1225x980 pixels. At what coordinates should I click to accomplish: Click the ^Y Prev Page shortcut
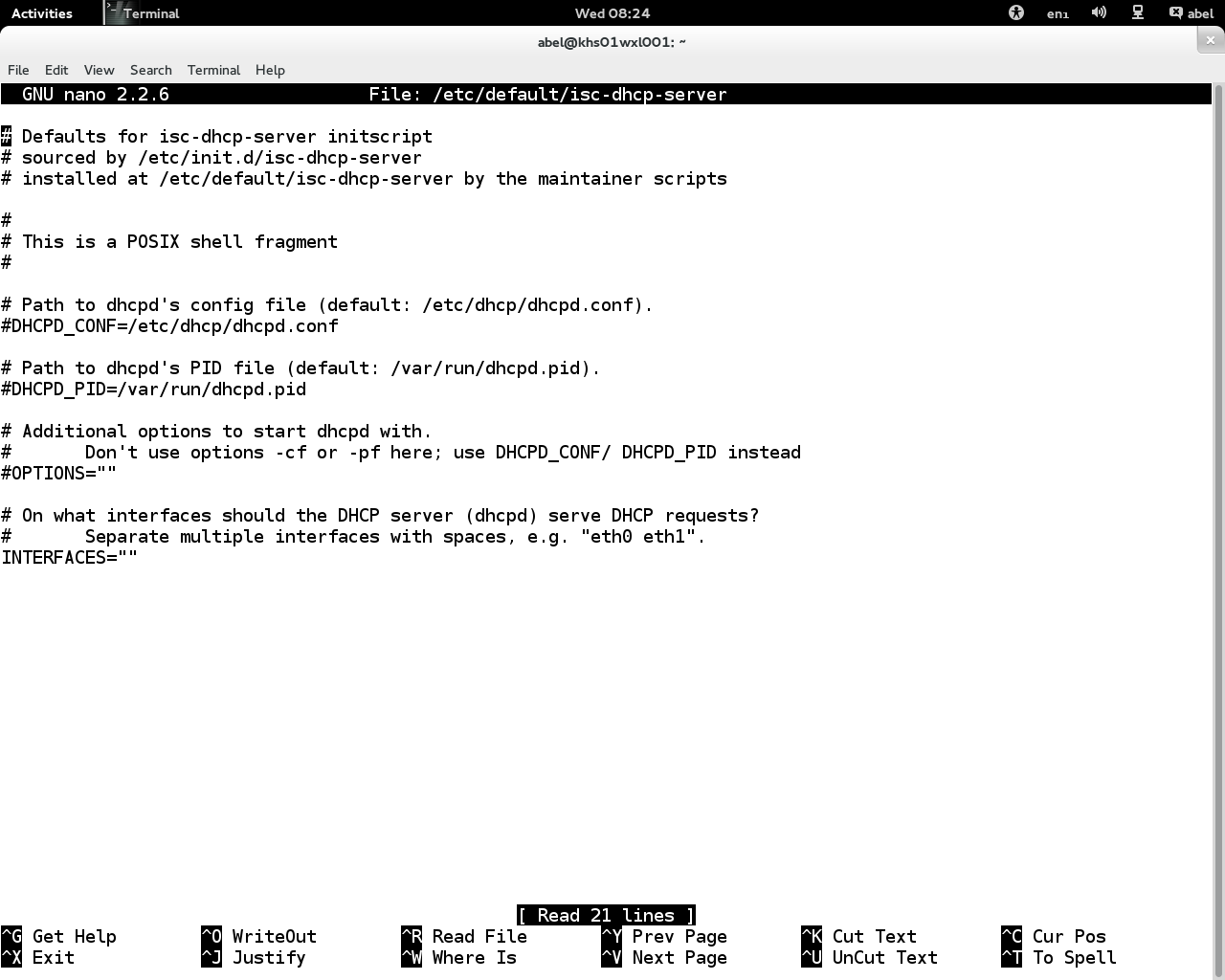[x=664, y=937]
